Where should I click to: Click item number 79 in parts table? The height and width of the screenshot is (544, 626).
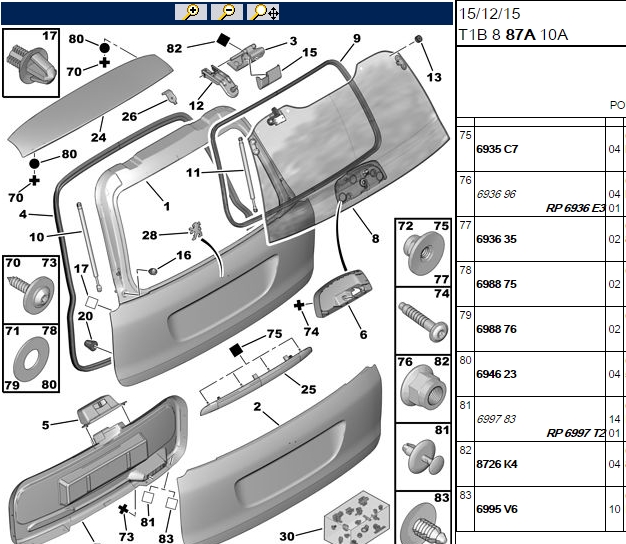pos(465,315)
